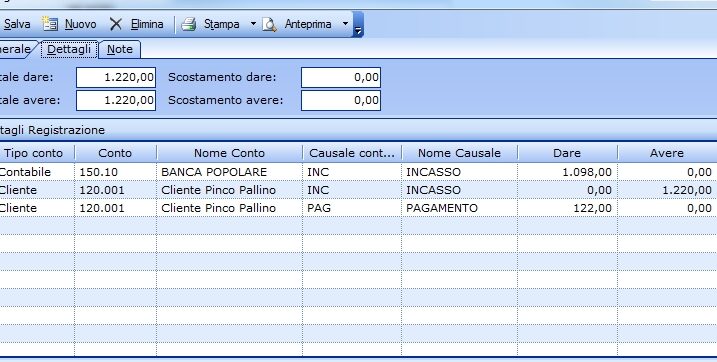Click the Totale dare field
The width and height of the screenshot is (717, 362).
click(116, 77)
